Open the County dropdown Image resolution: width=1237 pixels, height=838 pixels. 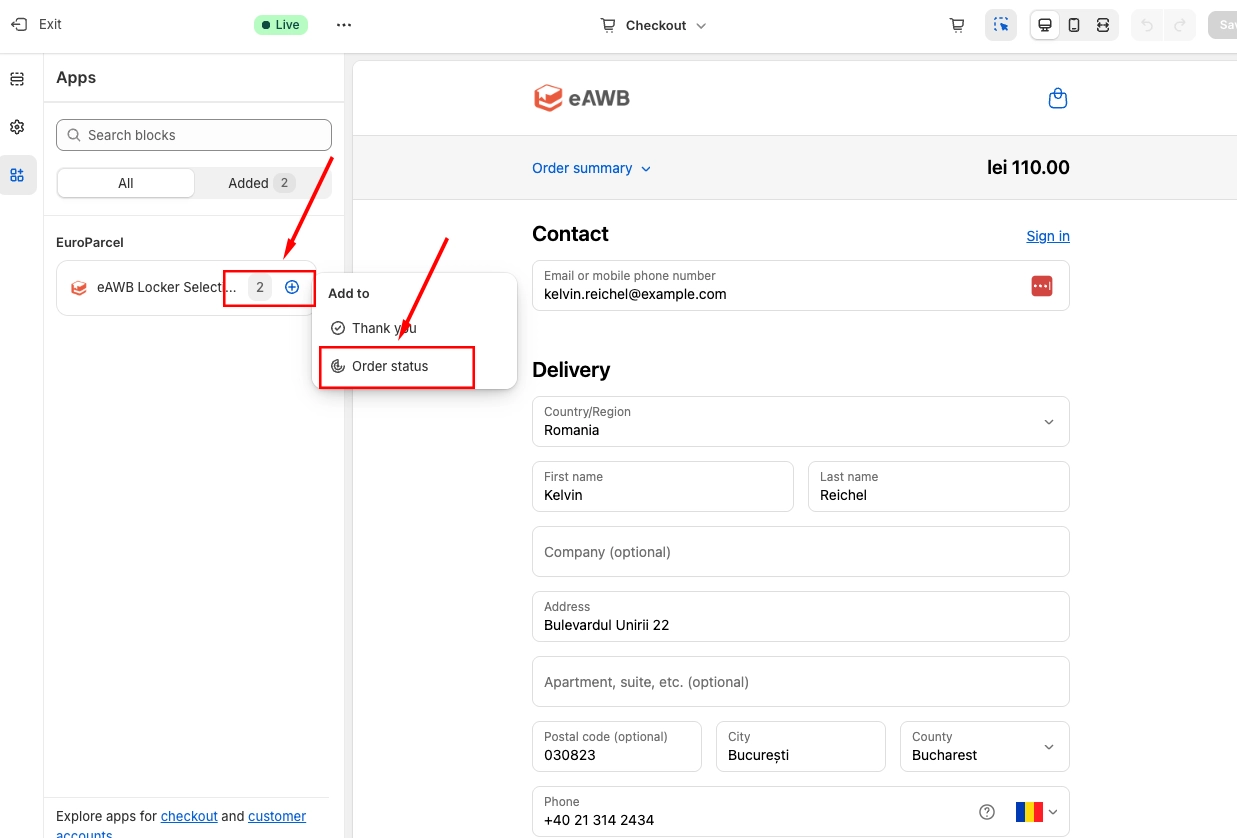pos(985,747)
